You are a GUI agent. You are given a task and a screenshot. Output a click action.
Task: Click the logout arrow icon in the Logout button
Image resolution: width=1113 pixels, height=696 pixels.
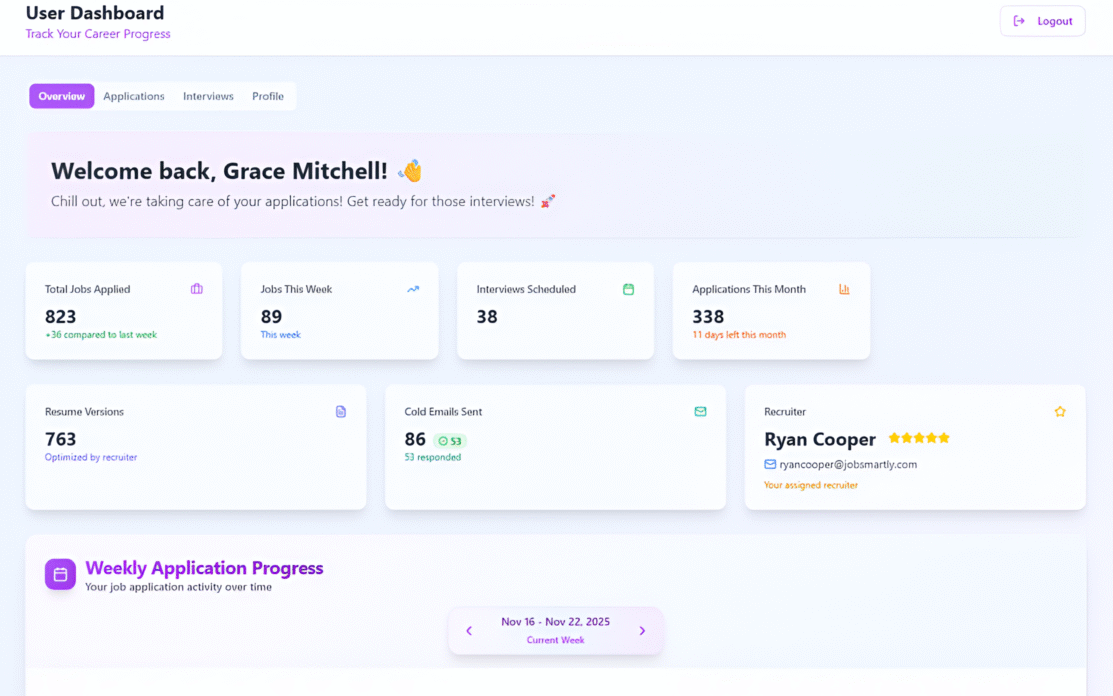click(1019, 21)
